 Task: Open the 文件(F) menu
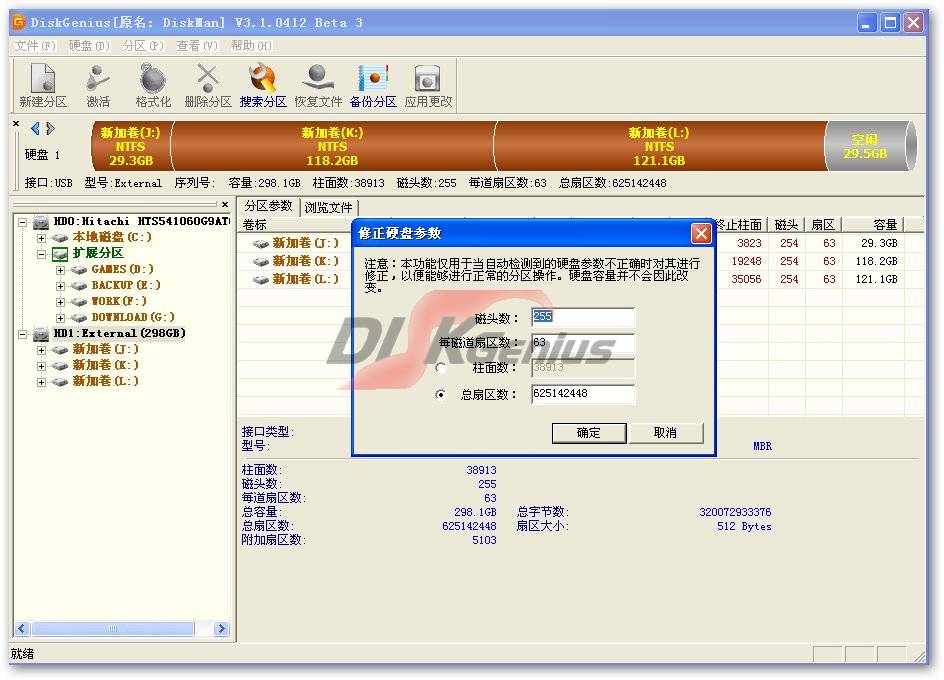(35, 46)
